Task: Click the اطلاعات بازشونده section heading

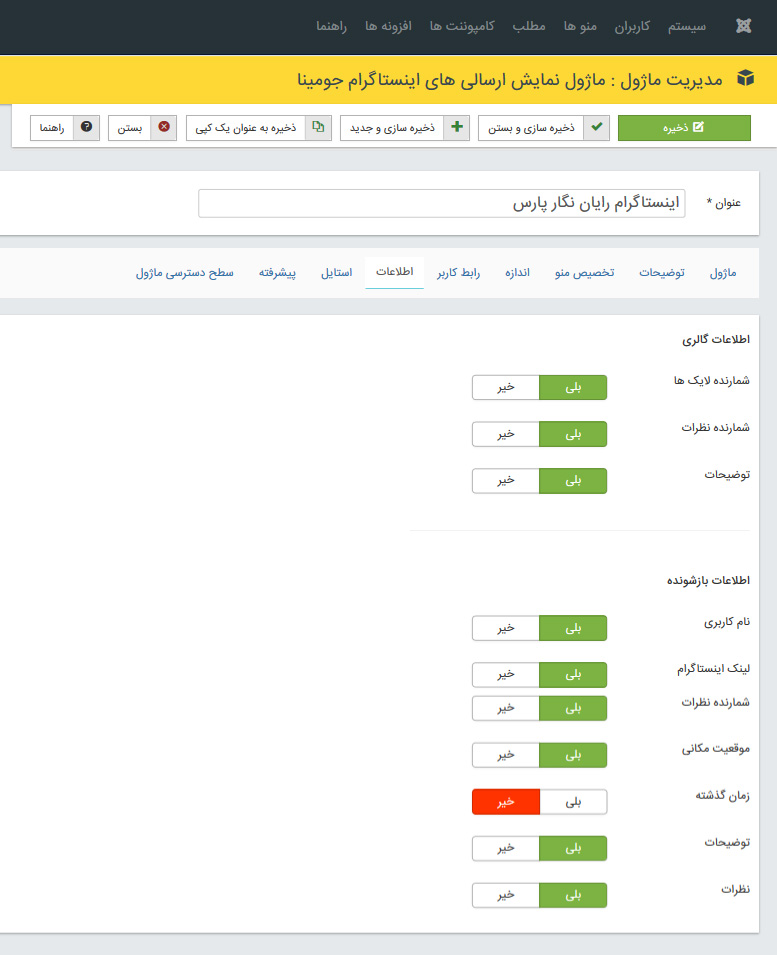Action: (708, 580)
